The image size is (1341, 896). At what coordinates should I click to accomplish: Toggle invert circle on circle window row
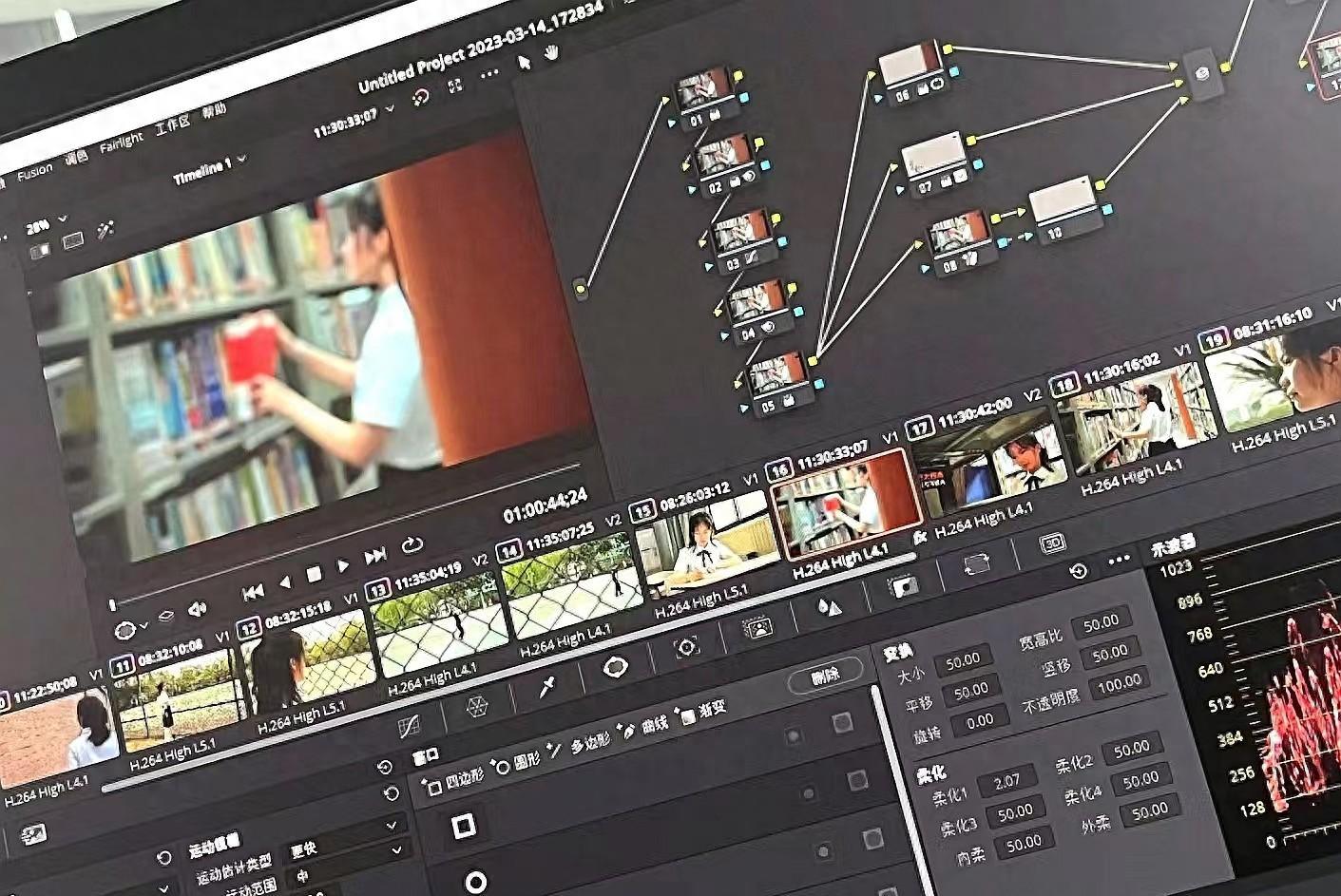(808, 792)
